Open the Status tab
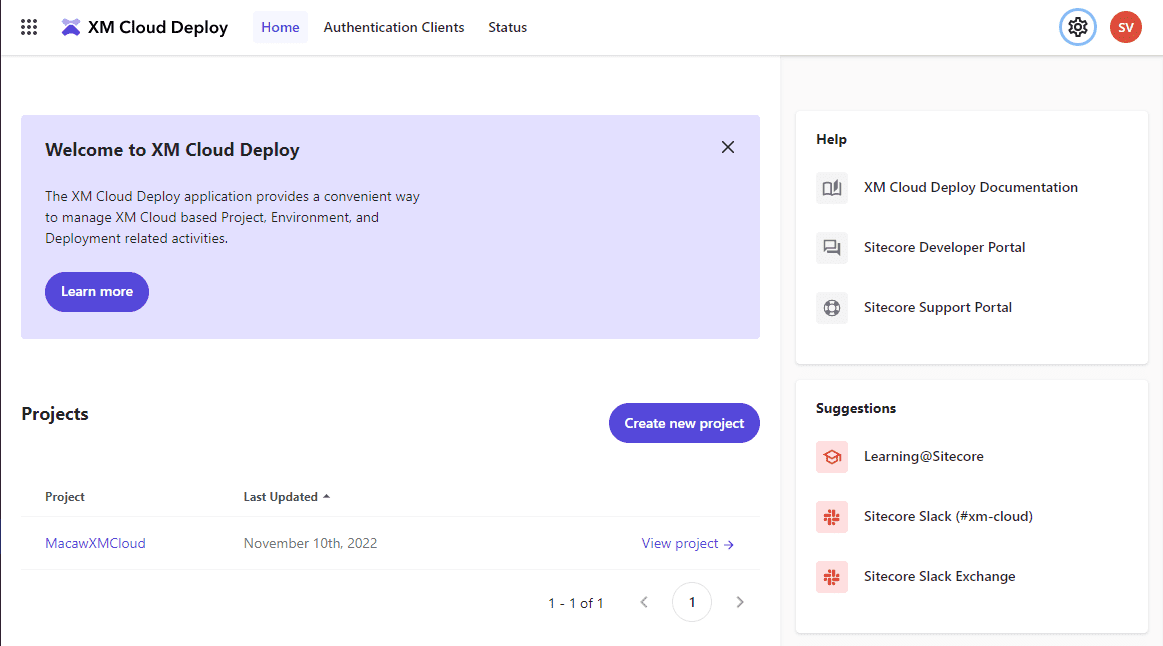Image resolution: width=1163 pixels, height=646 pixels. click(x=507, y=27)
